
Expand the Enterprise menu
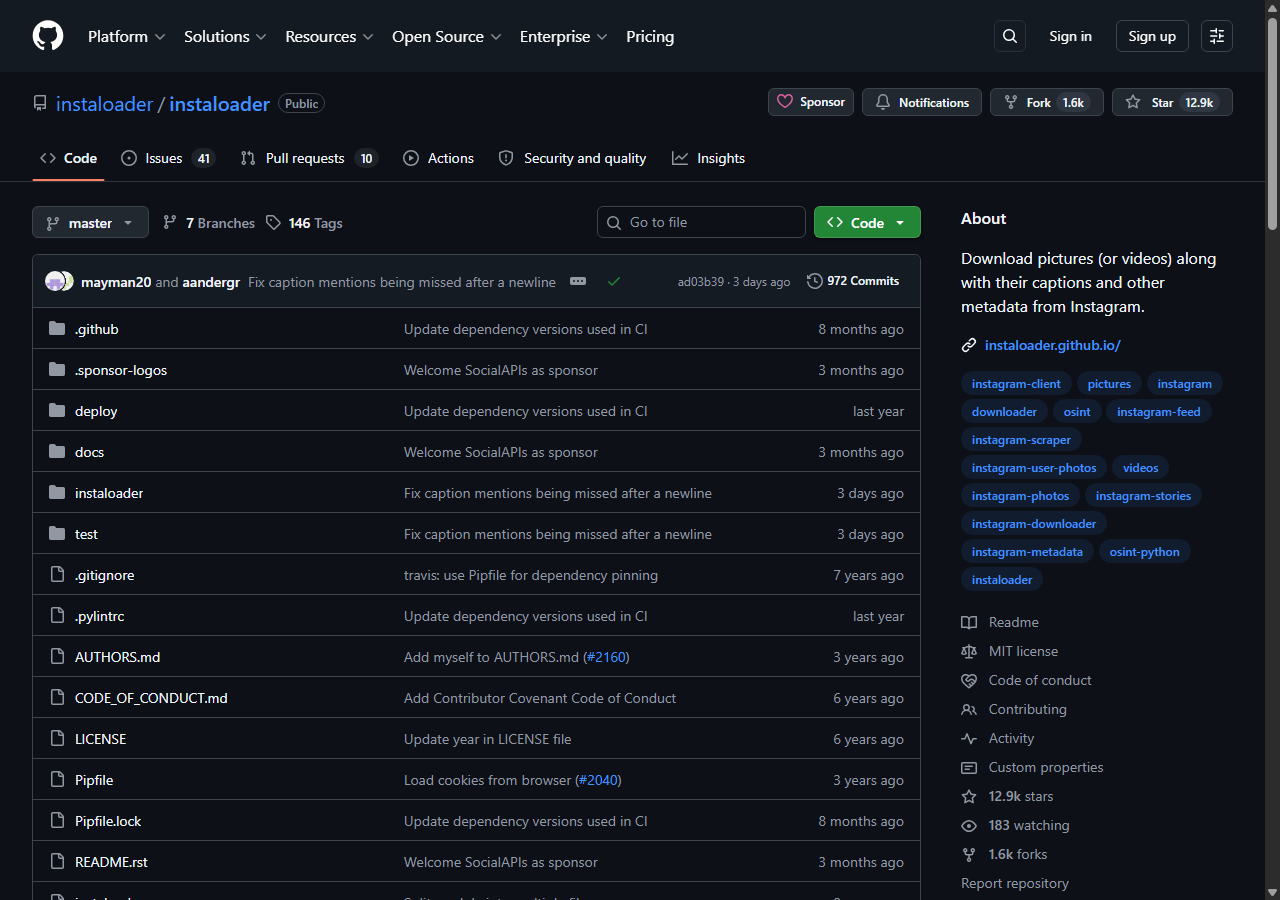(564, 36)
